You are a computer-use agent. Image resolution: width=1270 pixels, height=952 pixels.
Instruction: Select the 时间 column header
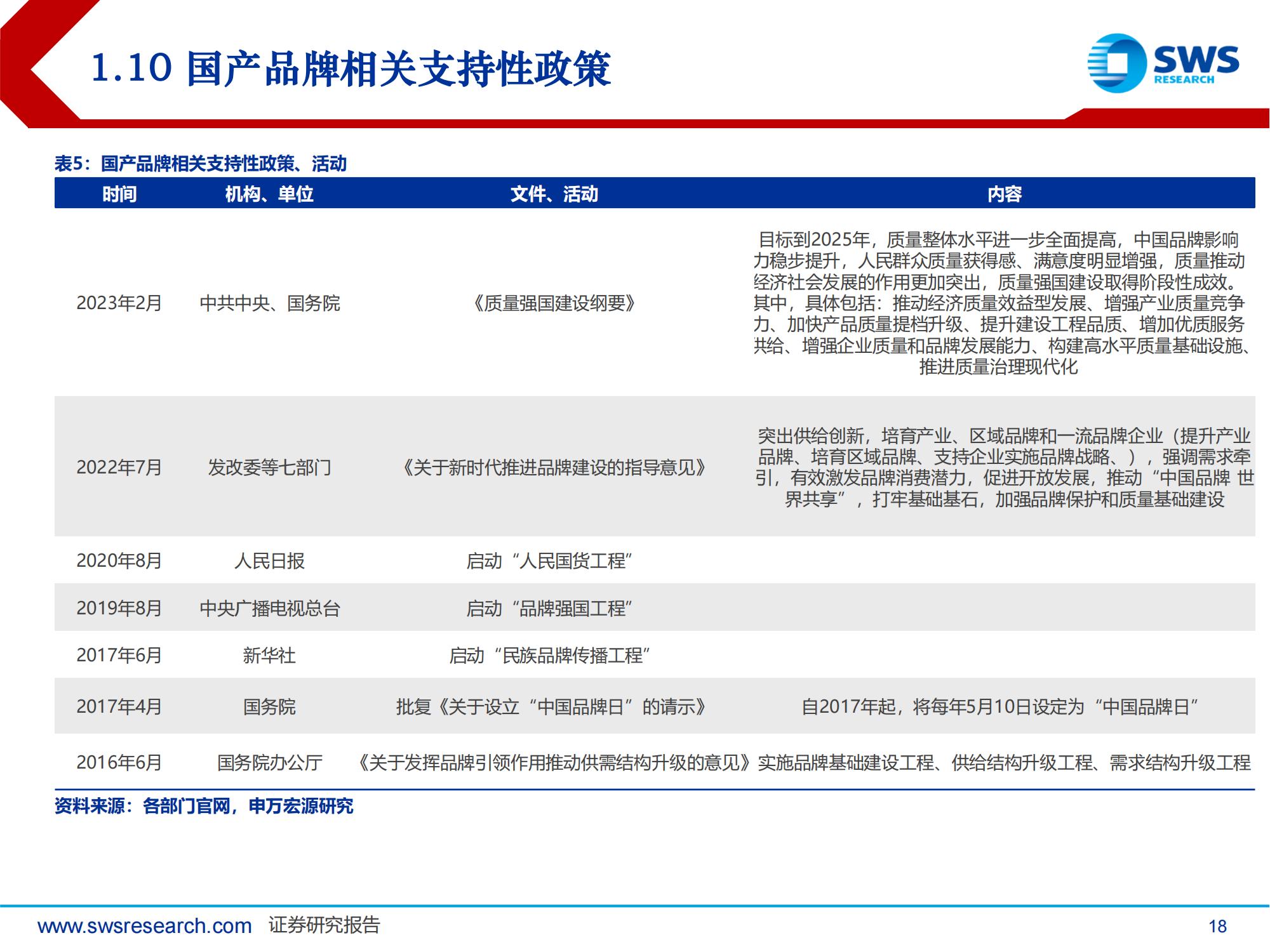coord(119,194)
